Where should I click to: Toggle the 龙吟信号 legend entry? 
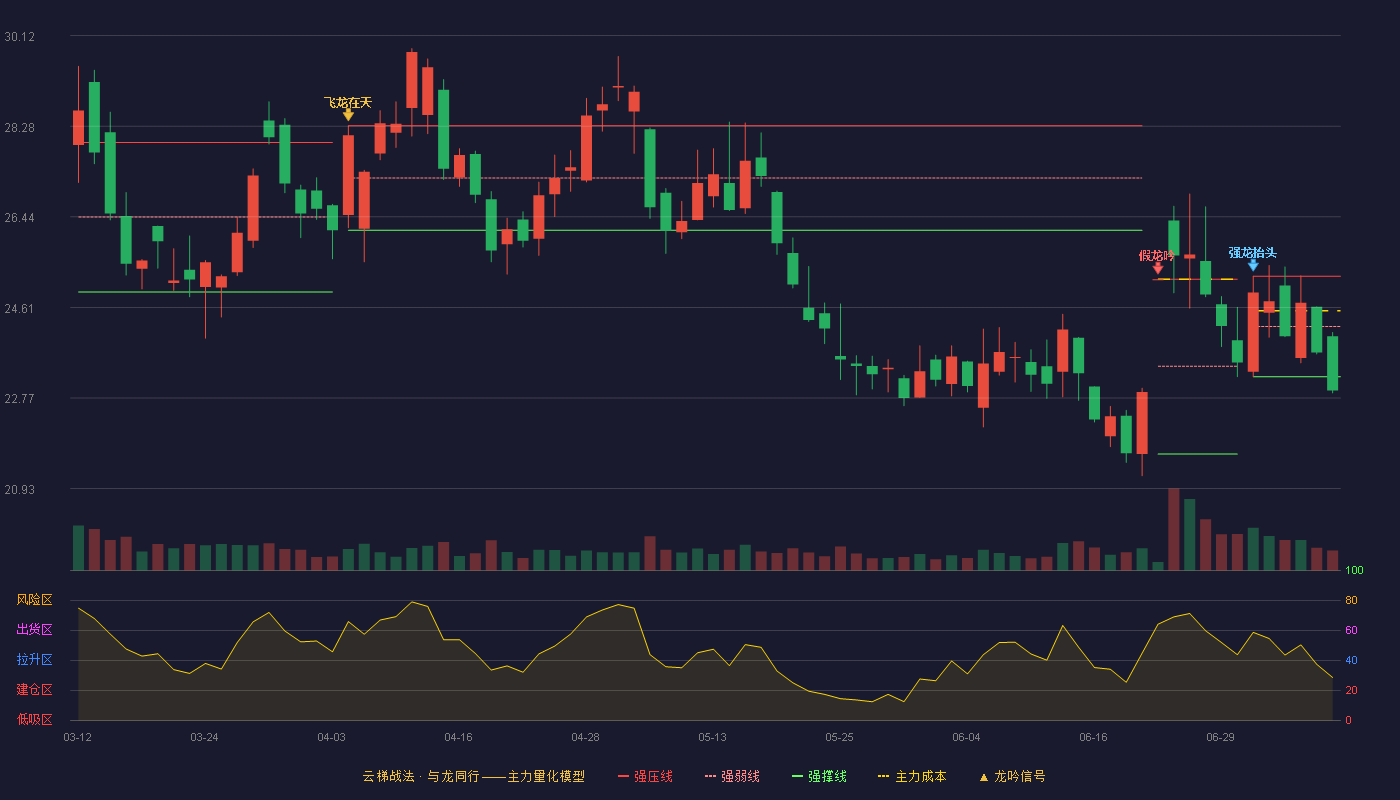[1012, 776]
